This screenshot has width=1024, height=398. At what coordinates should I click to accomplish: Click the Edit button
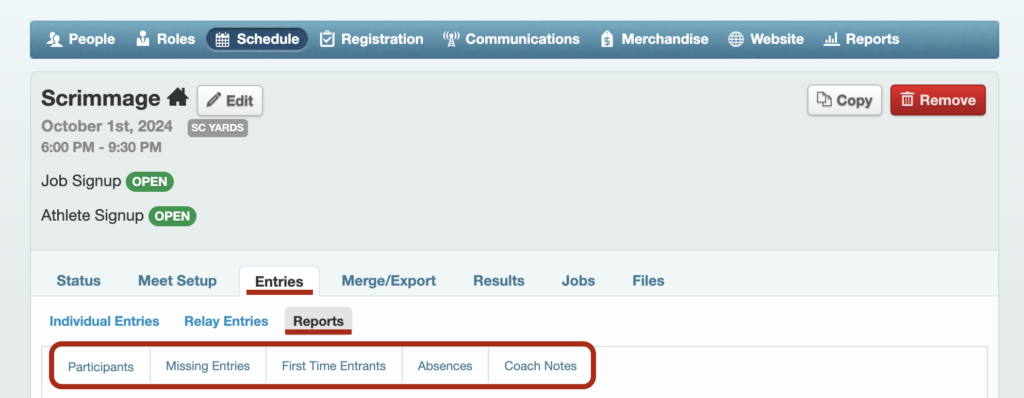(230, 101)
